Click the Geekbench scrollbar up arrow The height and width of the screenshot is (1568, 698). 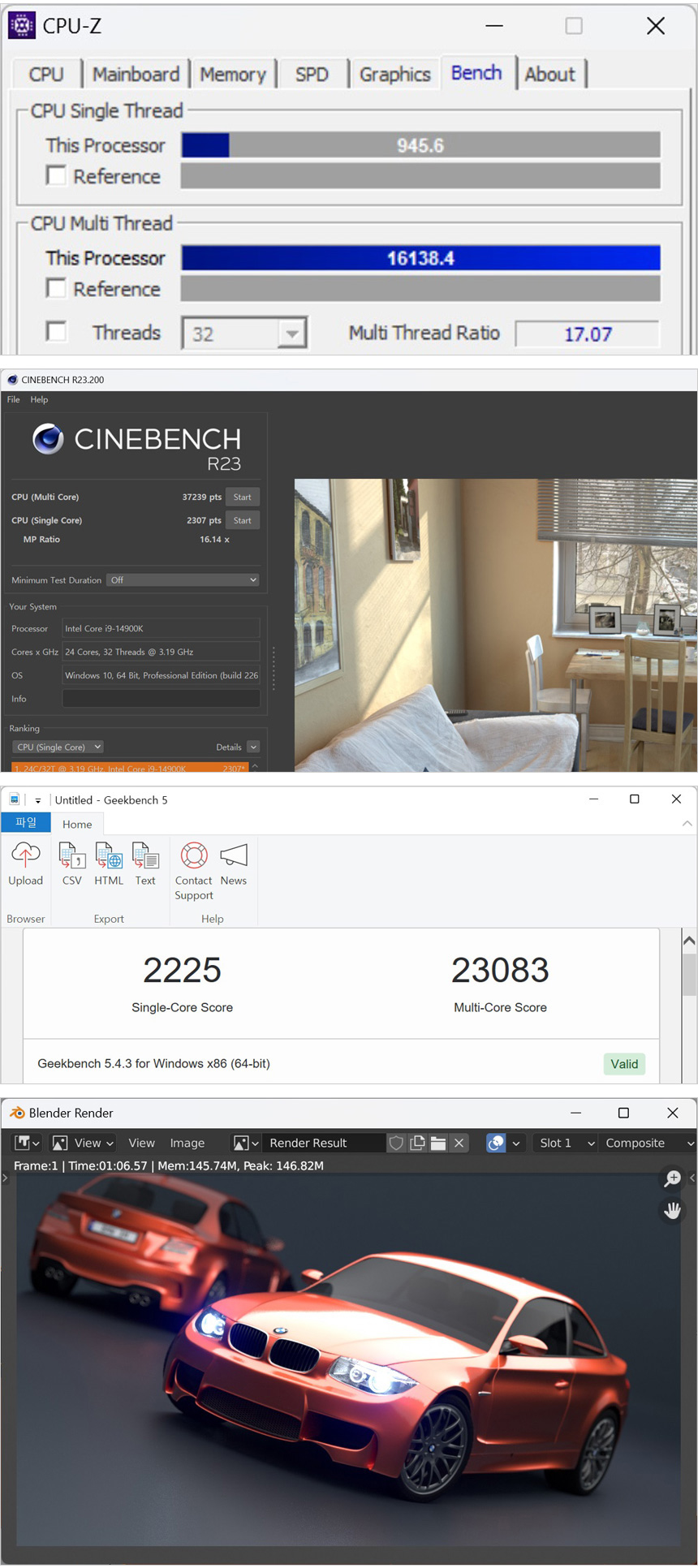pos(689,941)
